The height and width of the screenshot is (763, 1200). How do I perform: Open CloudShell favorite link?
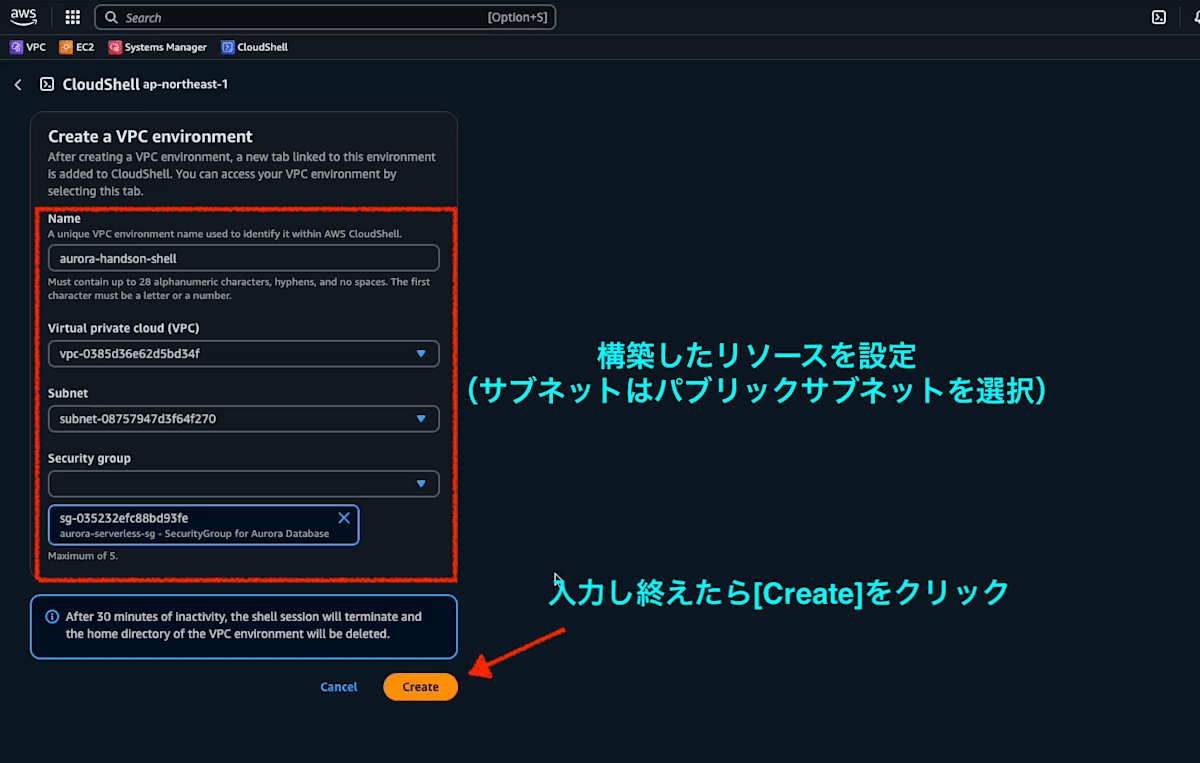[x=255, y=47]
